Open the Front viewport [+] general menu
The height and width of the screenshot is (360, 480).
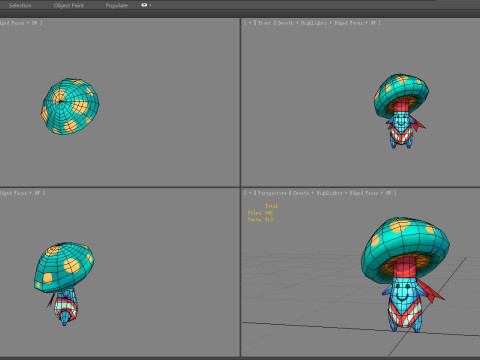coord(250,23)
